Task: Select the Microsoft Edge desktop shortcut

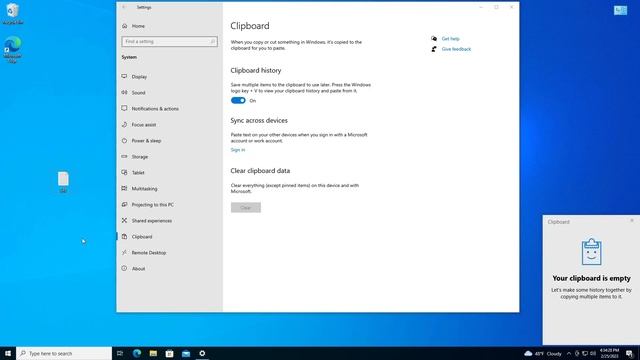Action: tap(12, 49)
